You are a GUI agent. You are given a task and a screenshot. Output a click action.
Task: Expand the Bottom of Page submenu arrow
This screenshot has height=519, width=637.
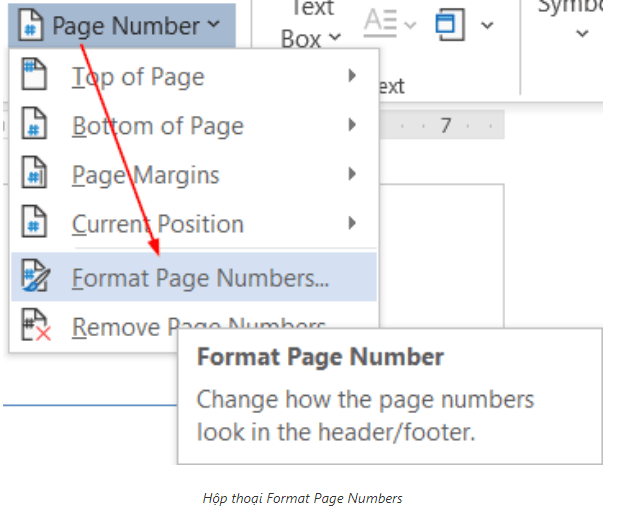point(352,125)
